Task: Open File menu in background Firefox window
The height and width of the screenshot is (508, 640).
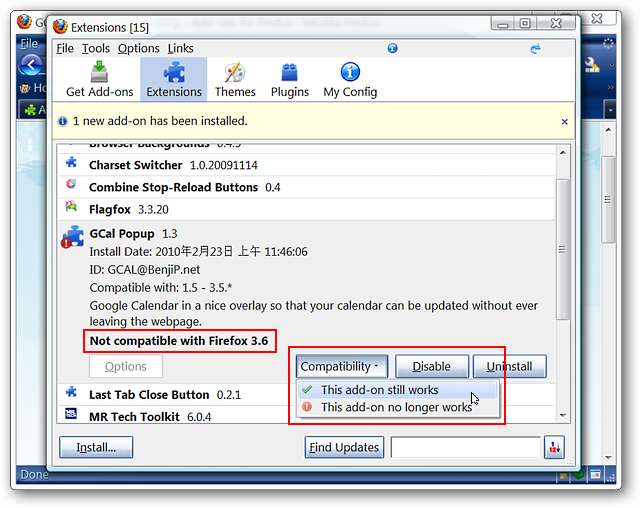Action: tap(29, 43)
